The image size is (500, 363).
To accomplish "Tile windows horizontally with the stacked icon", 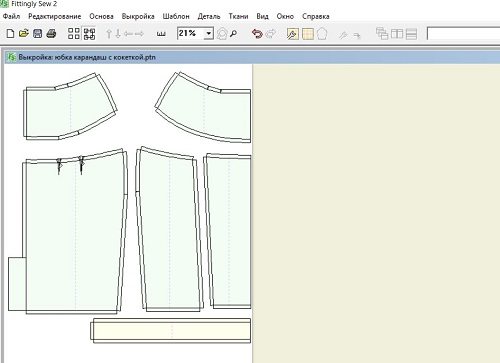I will coord(411,34).
